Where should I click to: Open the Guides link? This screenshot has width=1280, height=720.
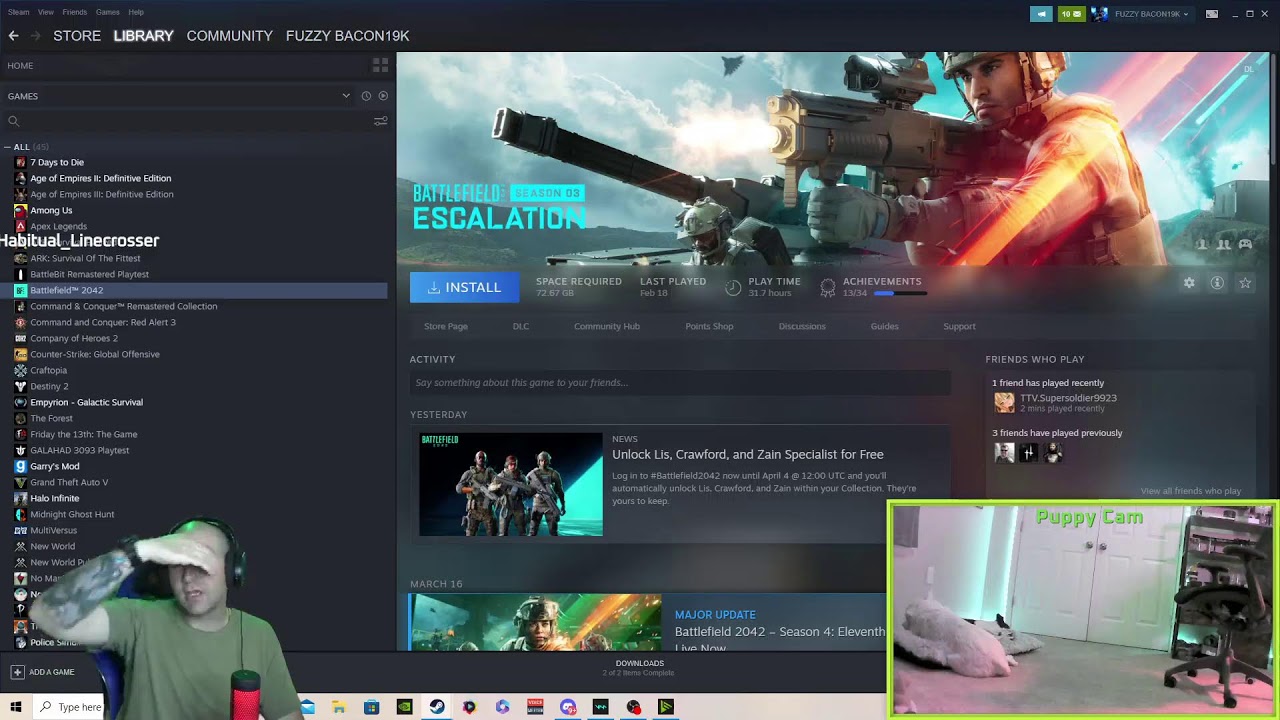coord(885,326)
